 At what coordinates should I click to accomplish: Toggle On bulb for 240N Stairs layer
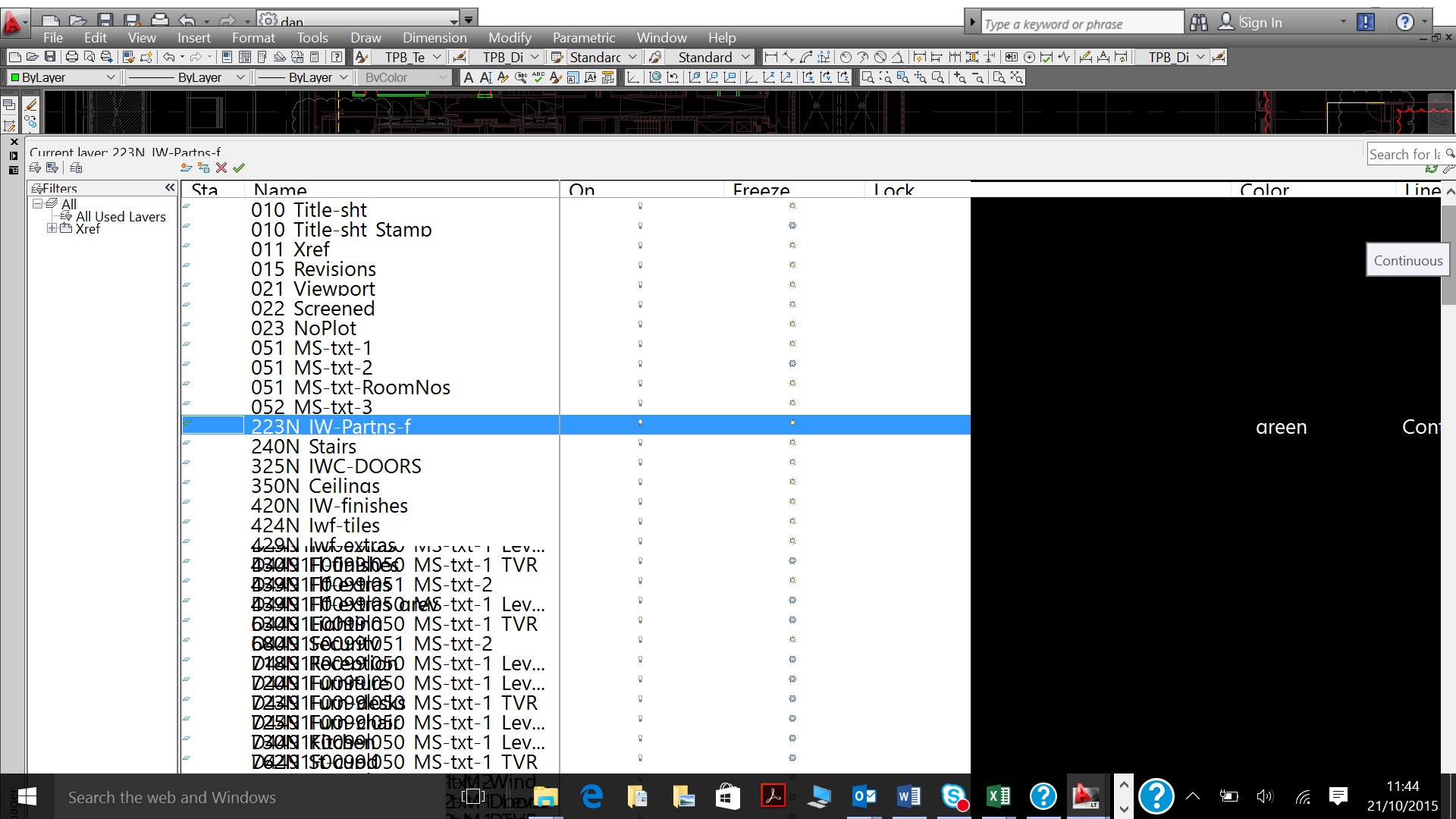pos(640,443)
